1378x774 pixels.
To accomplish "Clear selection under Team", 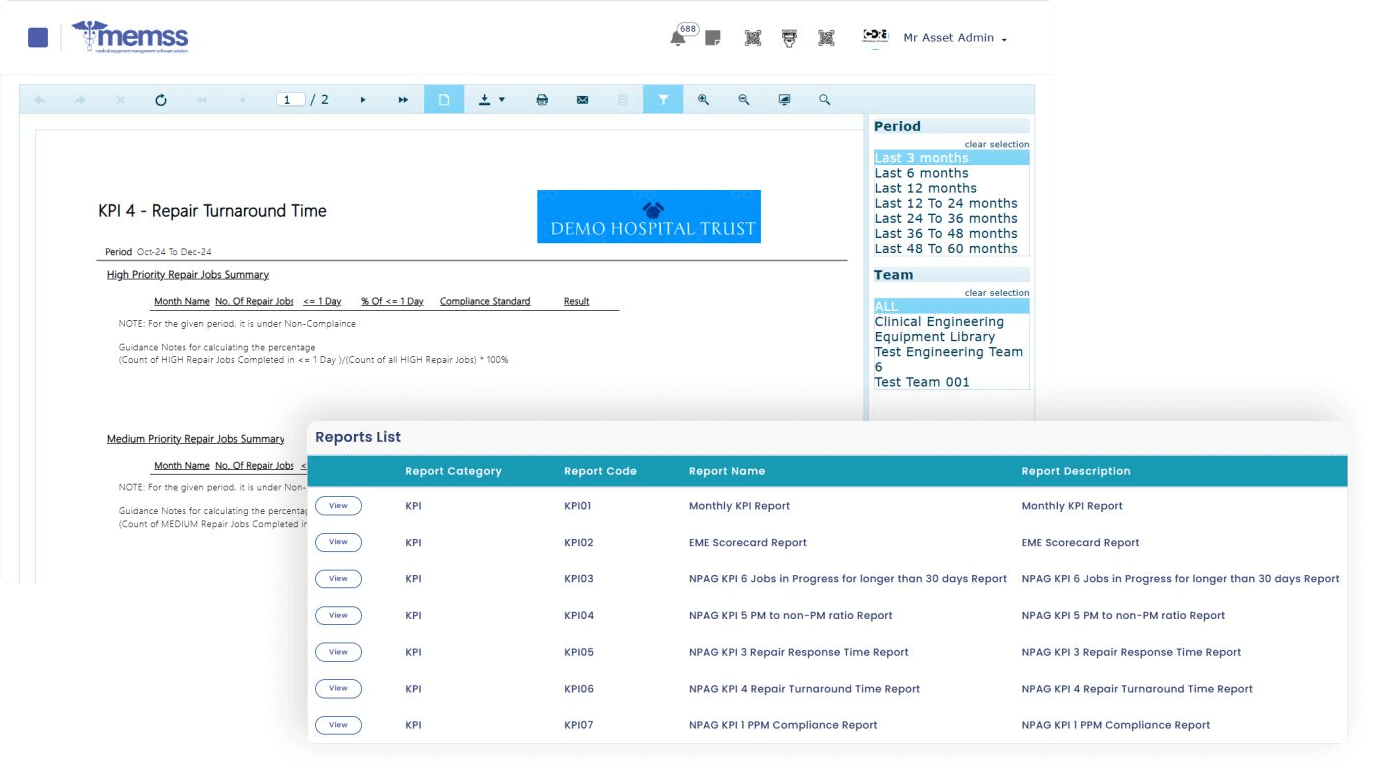I will tap(996, 293).
